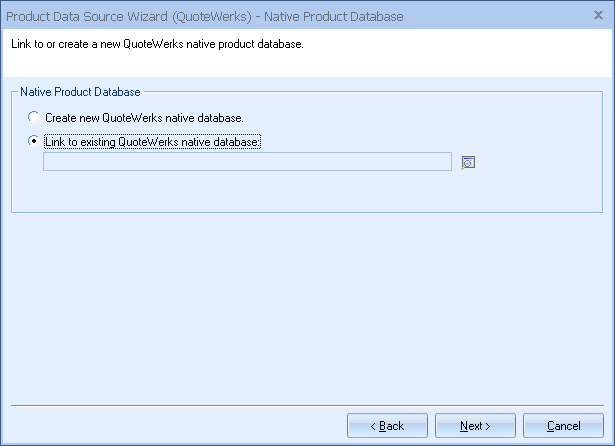Cancel the Product Data Source Wizard

pyautogui.click(x=563, y=426)
